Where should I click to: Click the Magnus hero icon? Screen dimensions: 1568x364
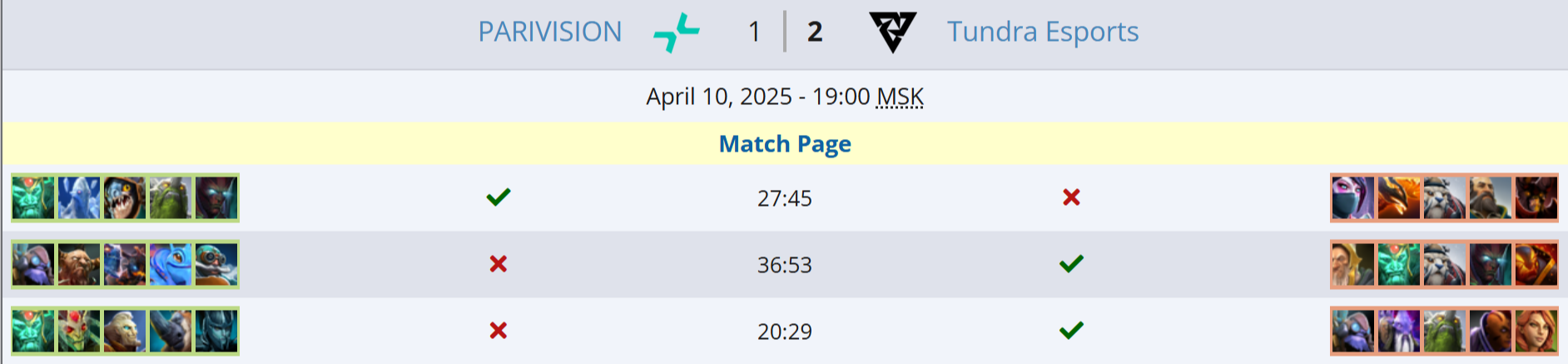[171, 331]
